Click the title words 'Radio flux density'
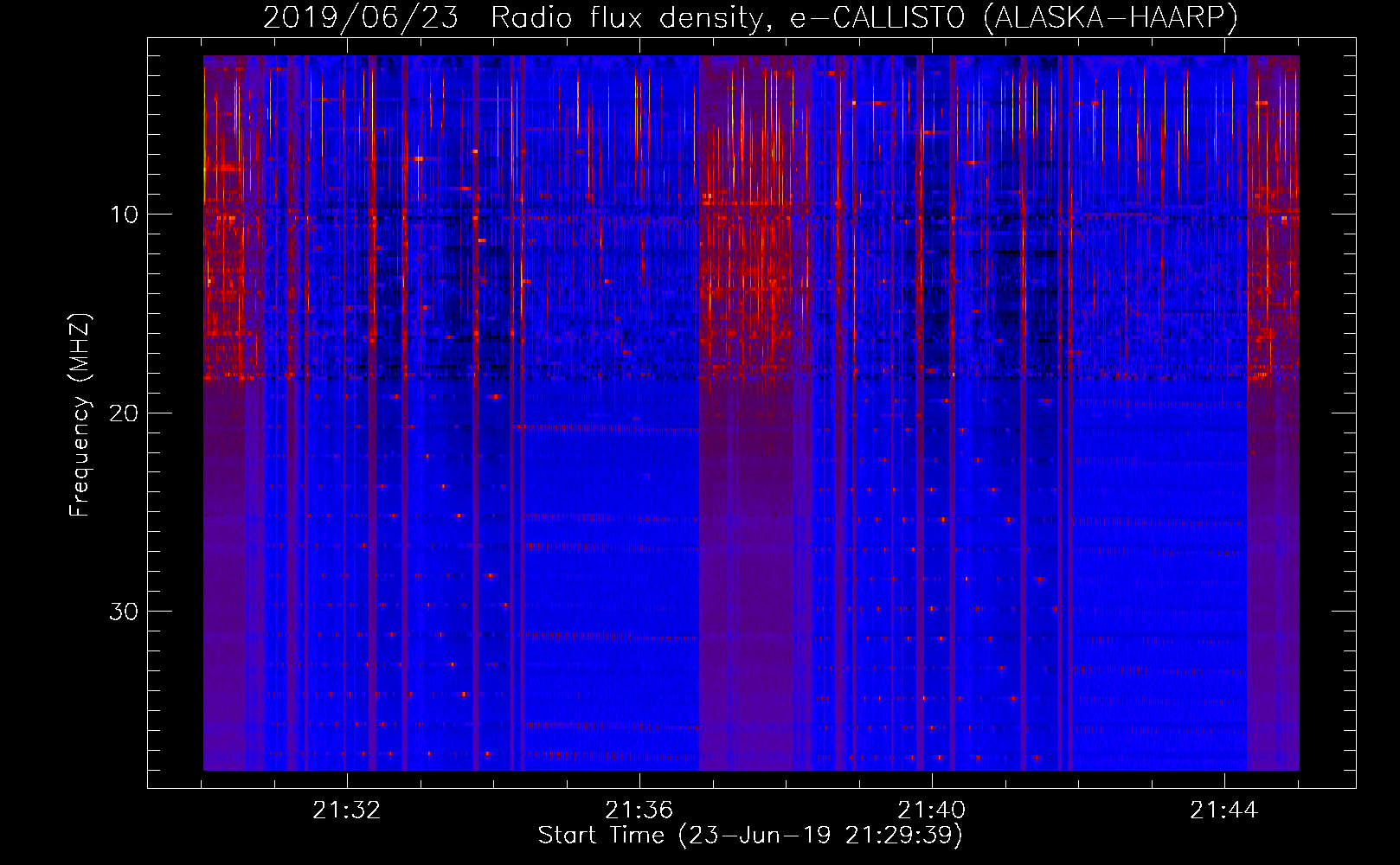Image resolution: width=1400 pixels, height=865 pixels. (x=630, y=17)
